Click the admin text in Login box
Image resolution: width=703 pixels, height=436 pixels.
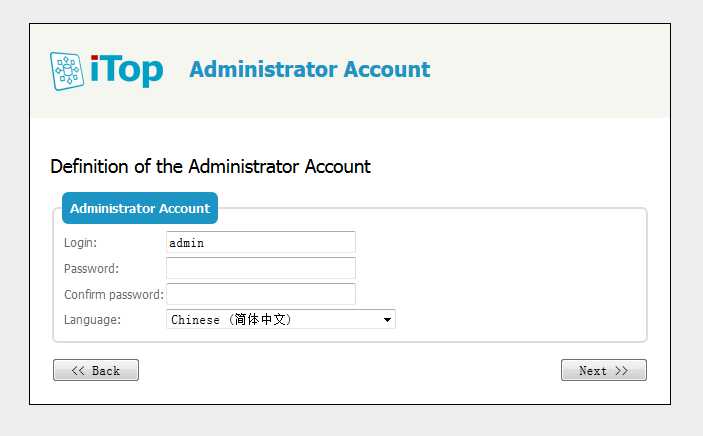point(187,243)
